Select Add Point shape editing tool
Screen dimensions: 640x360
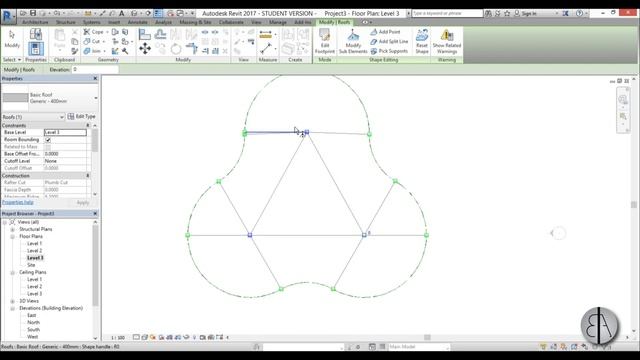pyautogui.click(x=385, y=32)
